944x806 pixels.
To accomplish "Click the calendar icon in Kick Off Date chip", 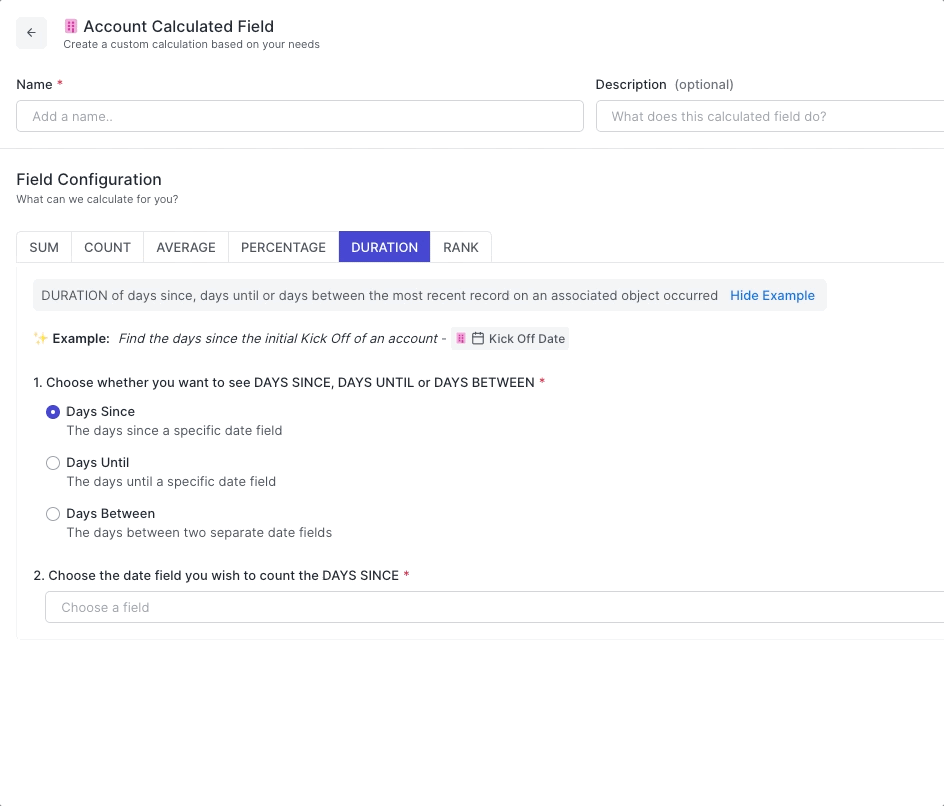I will [x=478, y=339].
